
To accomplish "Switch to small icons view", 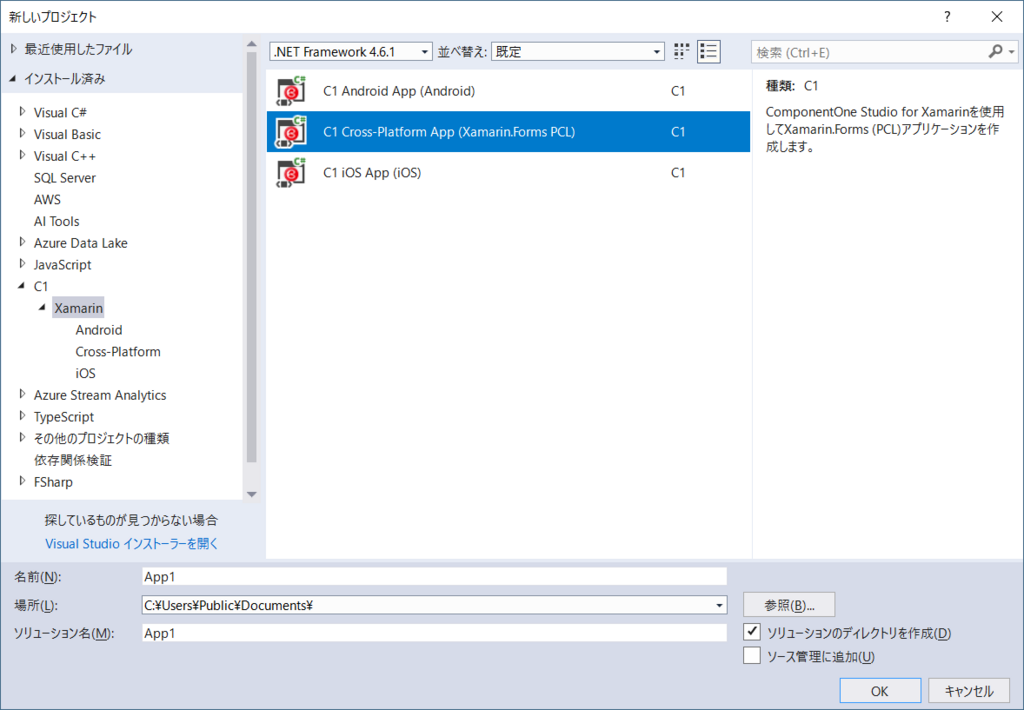I will 681,52.
